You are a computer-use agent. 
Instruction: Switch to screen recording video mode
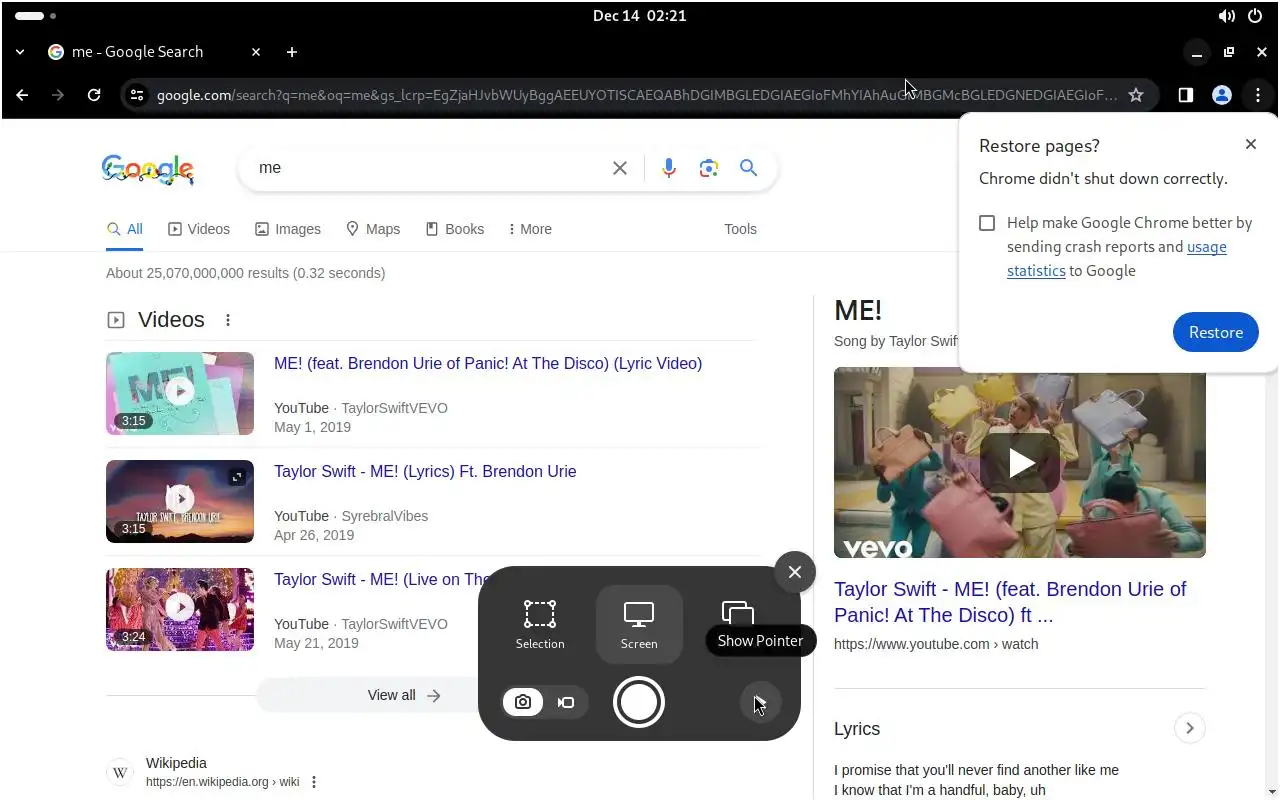[x=566, y=702]
